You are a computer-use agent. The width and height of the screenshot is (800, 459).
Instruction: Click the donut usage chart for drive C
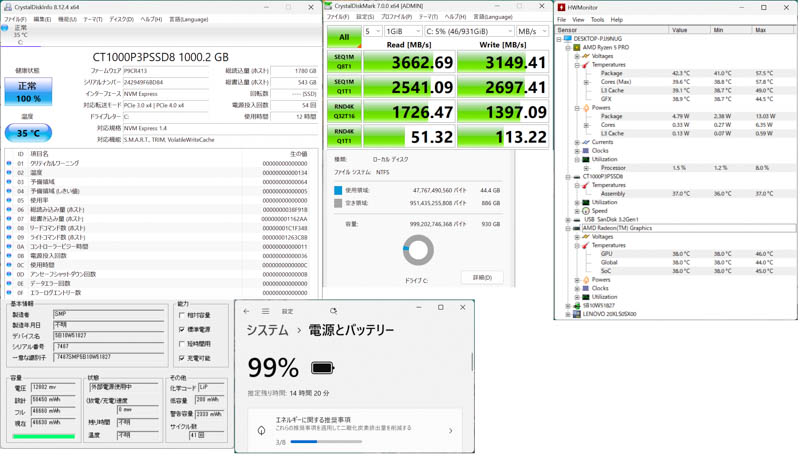pos(418,250)
